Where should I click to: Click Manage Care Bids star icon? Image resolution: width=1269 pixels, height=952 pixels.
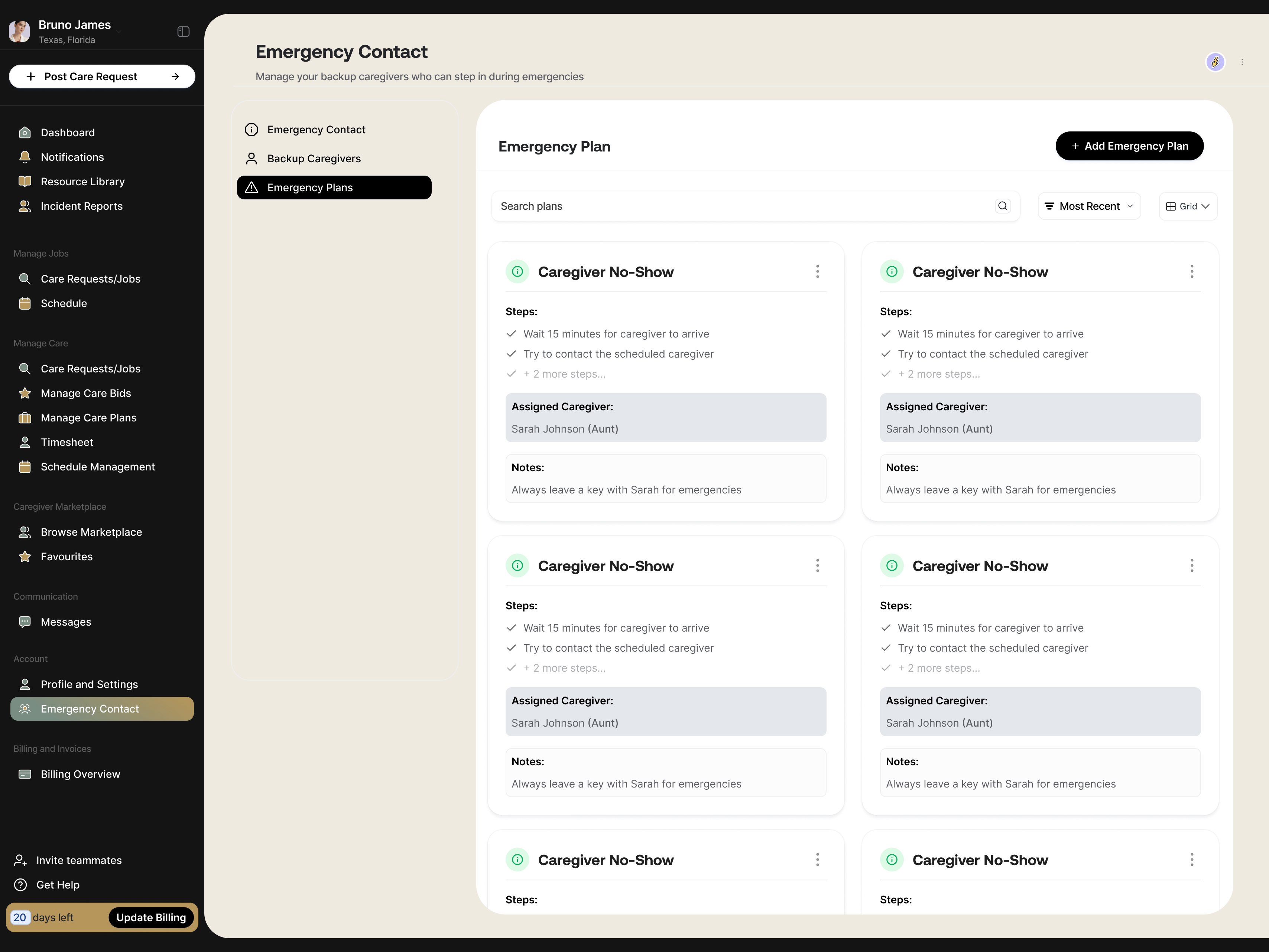pyautogui.click(x=25, y=394)
